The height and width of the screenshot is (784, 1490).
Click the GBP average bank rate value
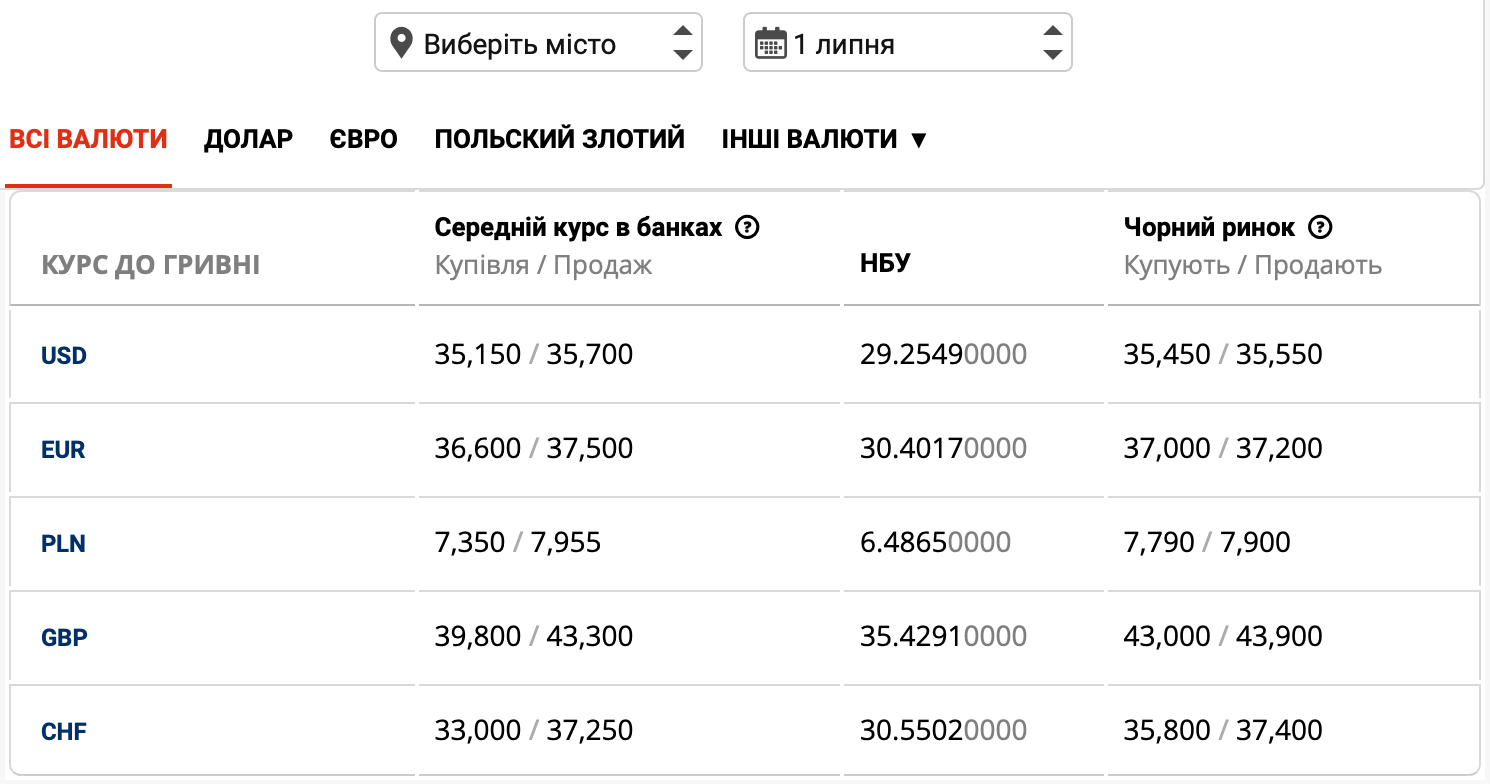tap(533, 636)
